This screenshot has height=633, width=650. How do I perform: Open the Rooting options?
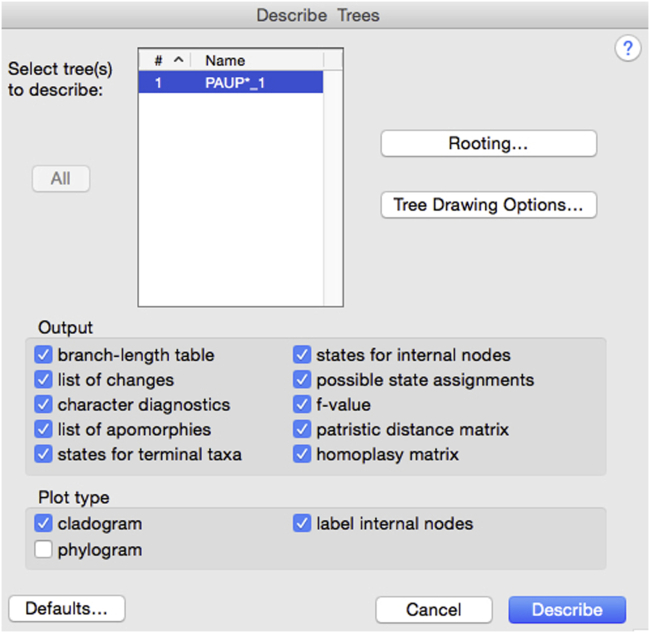[x=488, y=144]
